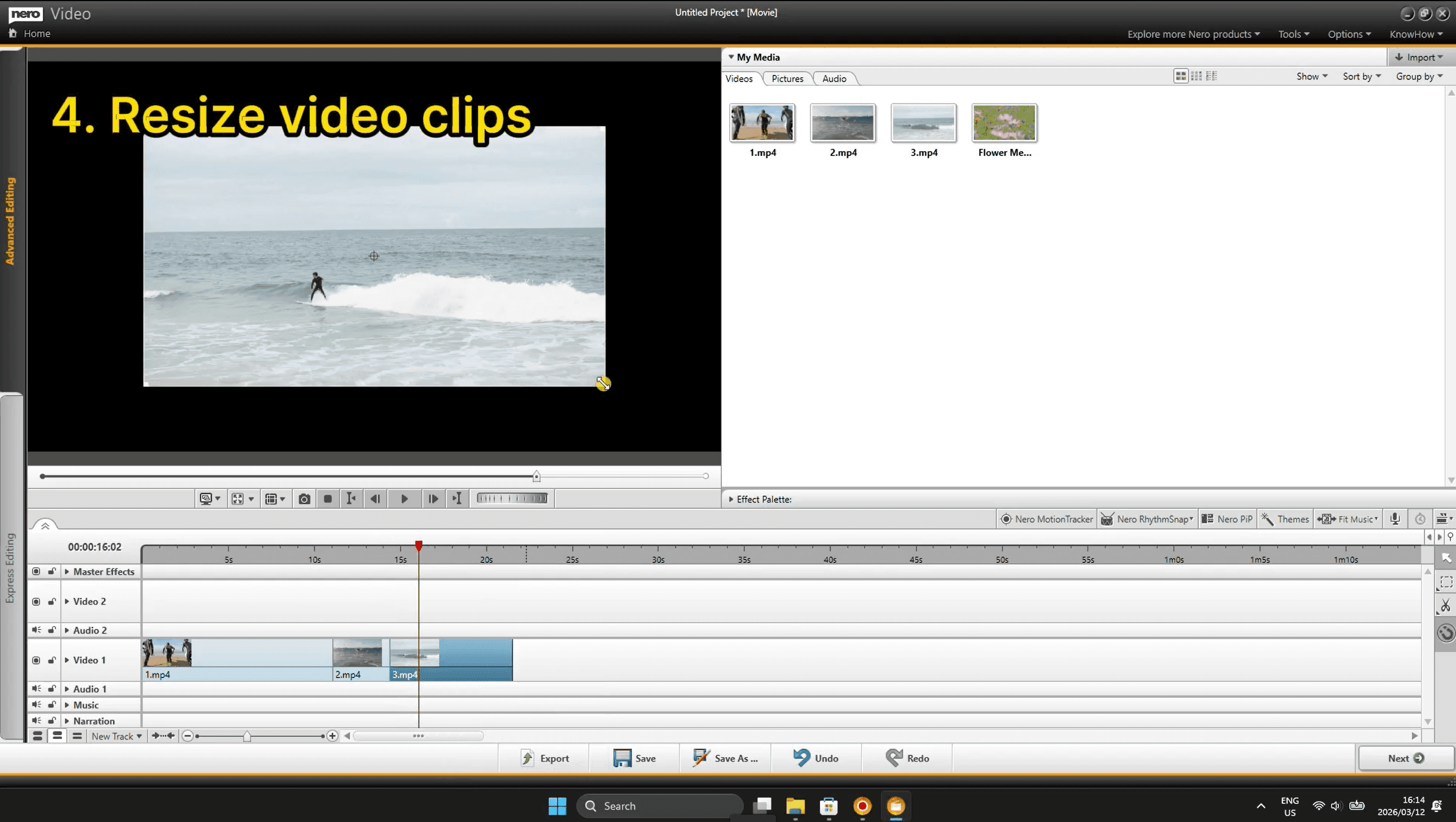
Task: Expand the Effect Palette panel
Action: point(731,499)
